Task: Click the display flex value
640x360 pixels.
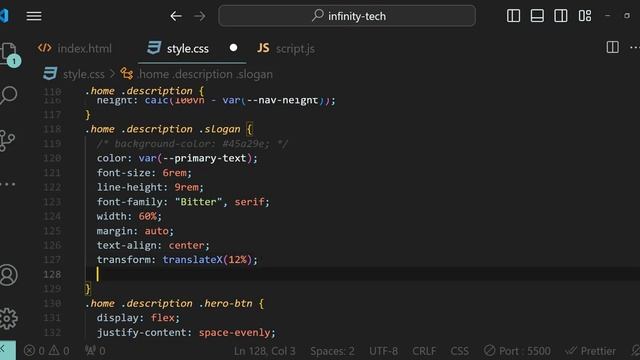Action: pos(162,318)
